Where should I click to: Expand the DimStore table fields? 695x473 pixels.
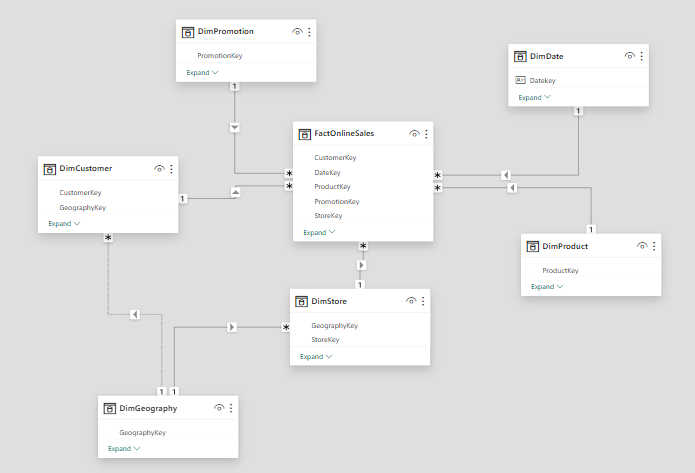(315, 356)
